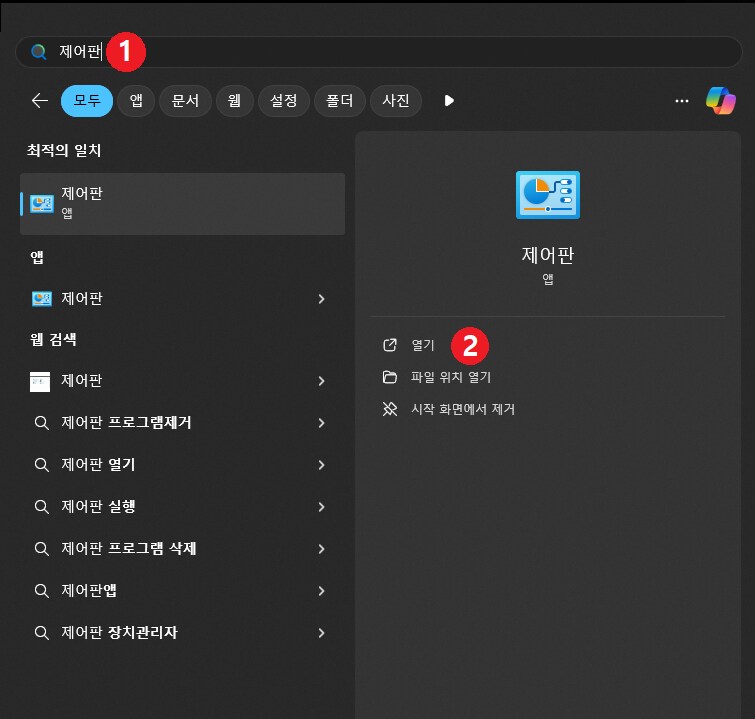755x719 pixels.
Task: Click search icon beside 제어판 프로그램제거
Action: point(42,423)
